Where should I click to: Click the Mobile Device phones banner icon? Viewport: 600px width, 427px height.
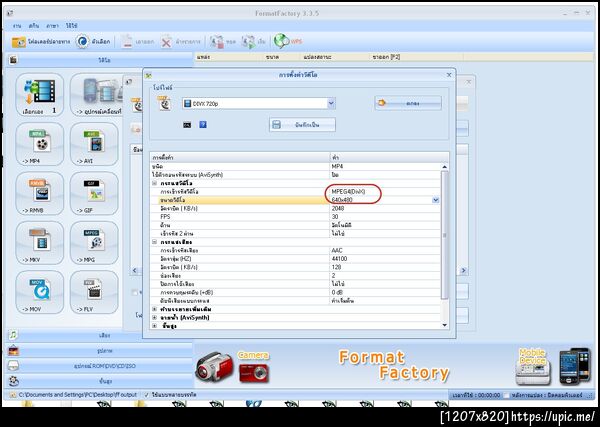575,366
